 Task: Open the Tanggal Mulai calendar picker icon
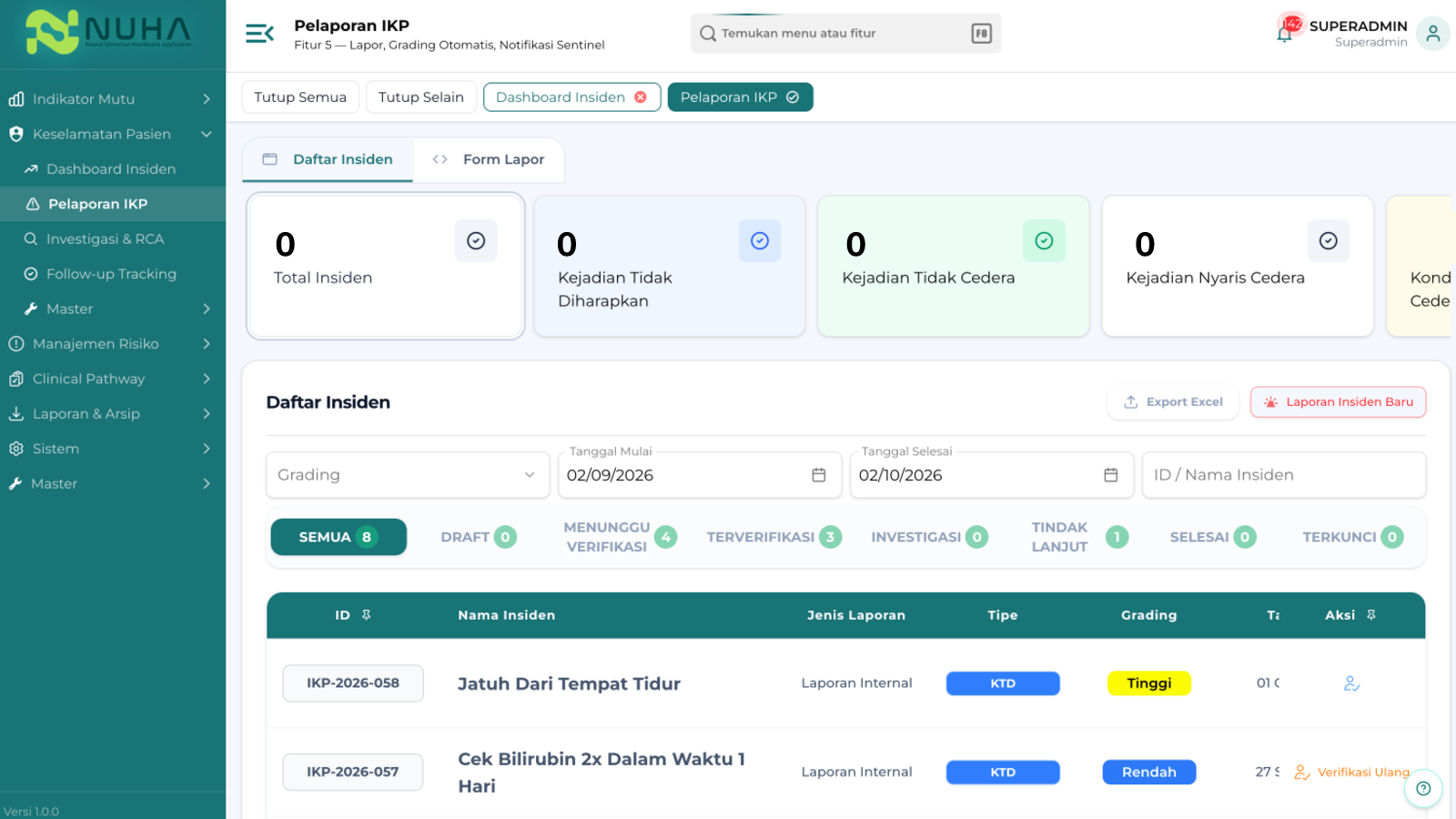pos(819,475)
